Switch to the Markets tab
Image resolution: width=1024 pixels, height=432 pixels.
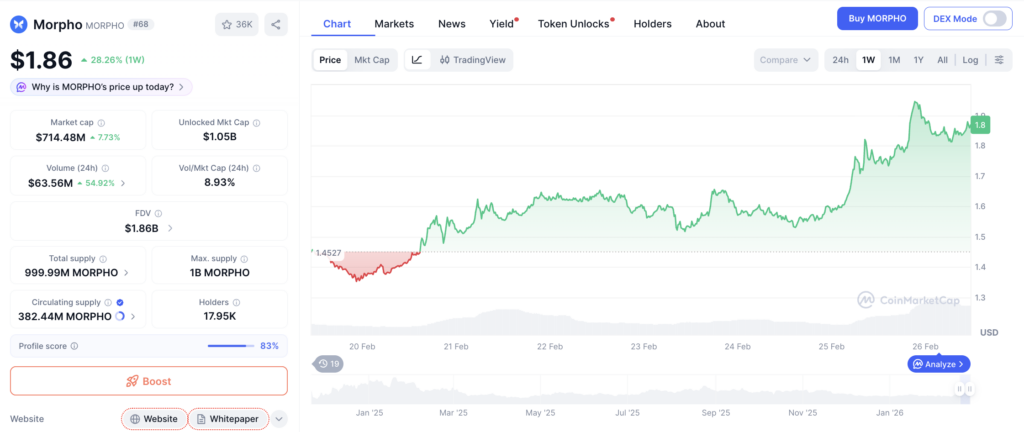point(394,23)
